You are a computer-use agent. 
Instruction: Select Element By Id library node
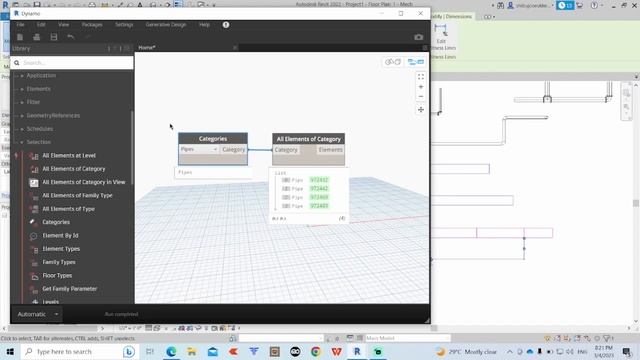click(60, 236)
